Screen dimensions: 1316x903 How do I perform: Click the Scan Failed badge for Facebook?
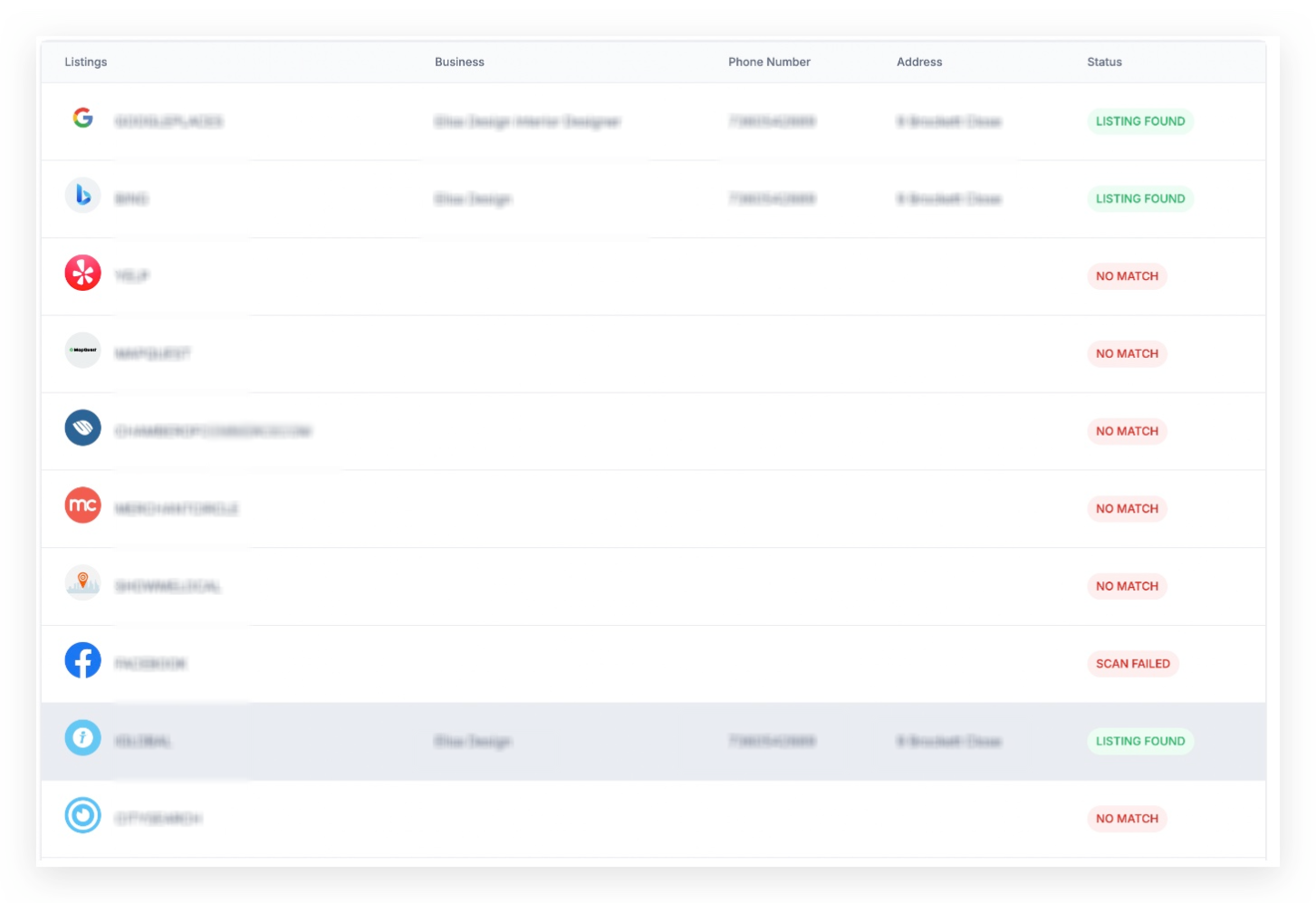point(1133,664)
